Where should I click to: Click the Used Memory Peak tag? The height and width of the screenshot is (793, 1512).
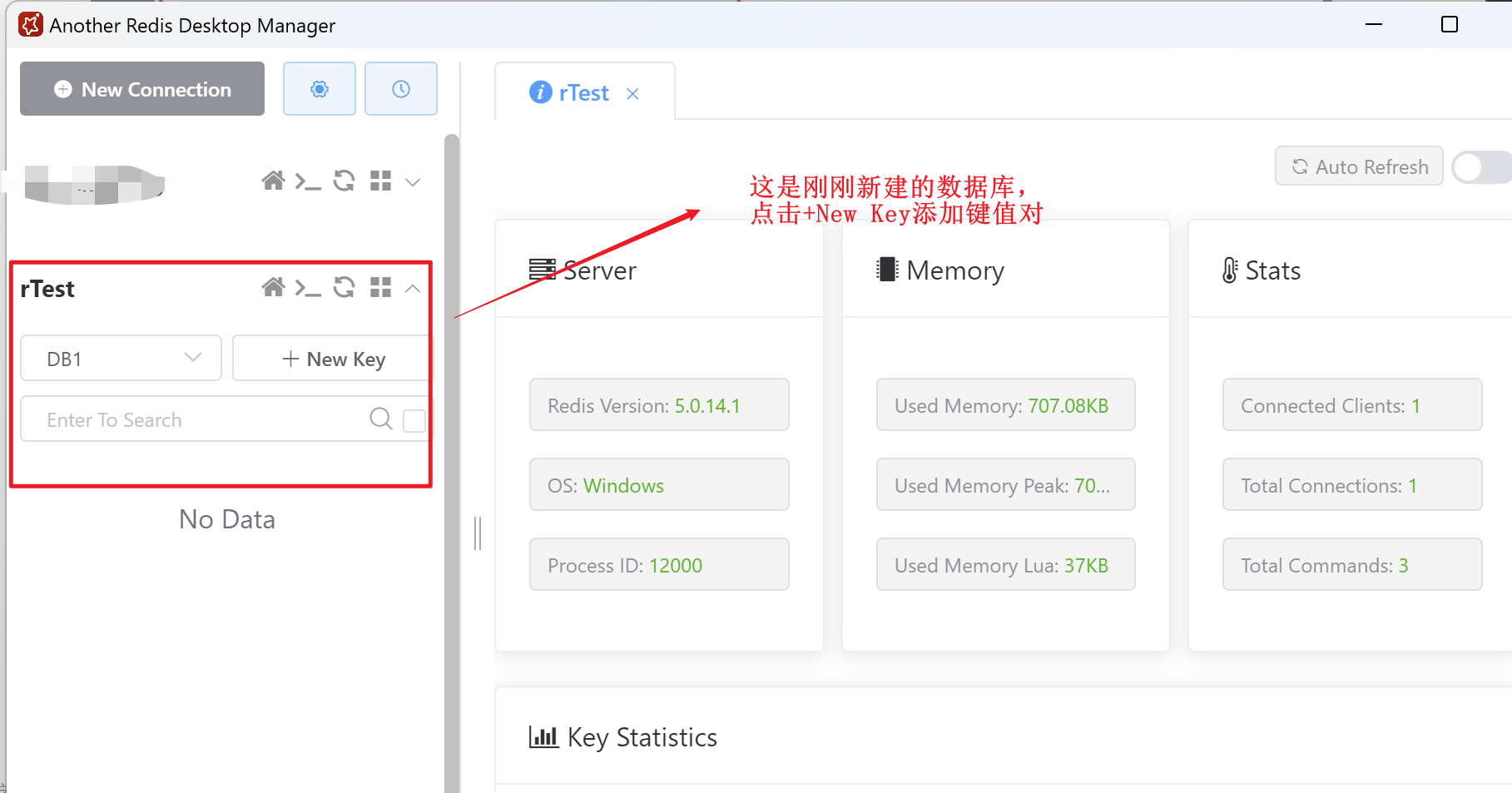click(1005, 485)
